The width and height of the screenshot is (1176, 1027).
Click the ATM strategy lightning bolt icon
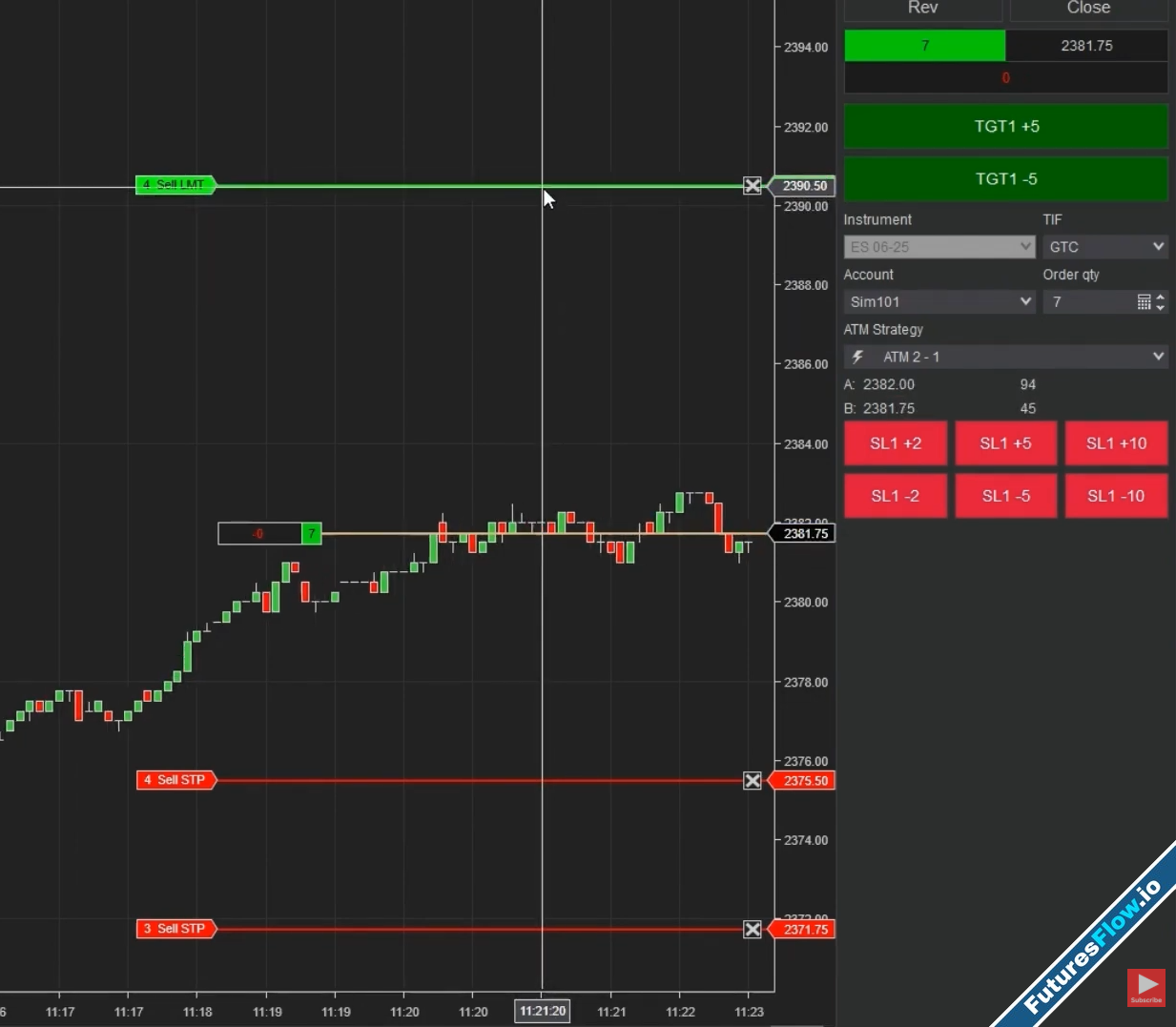[858, 357]
